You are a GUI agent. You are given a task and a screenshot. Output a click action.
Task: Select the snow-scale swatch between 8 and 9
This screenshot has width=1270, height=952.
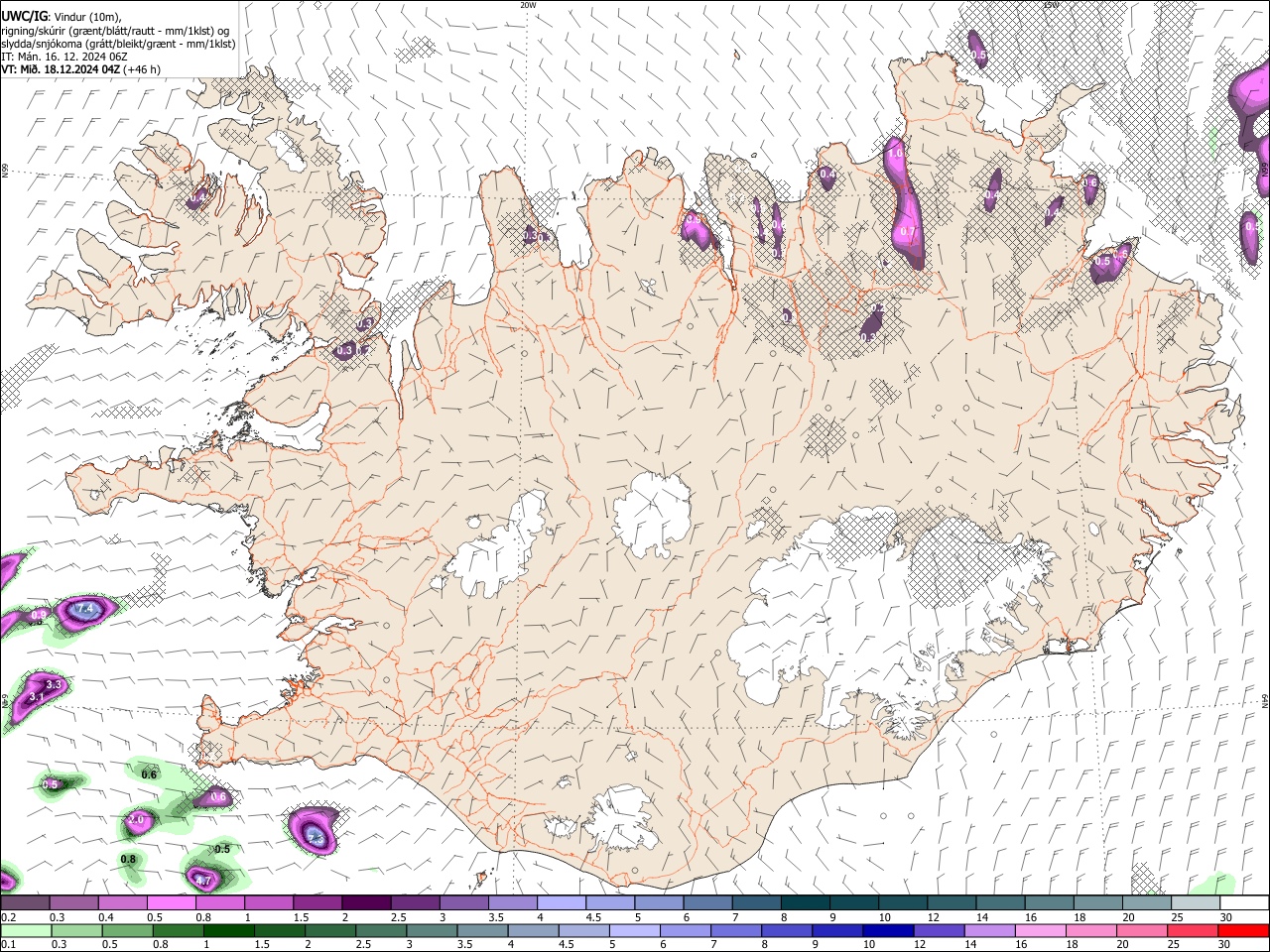click(x=806, y=902)
